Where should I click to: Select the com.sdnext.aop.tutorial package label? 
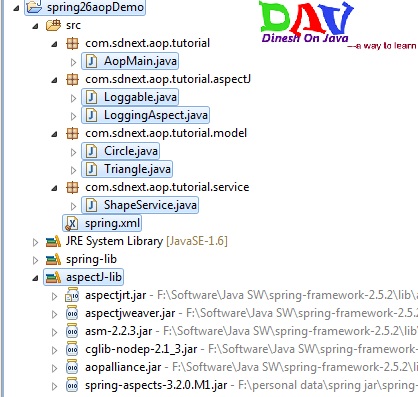click(x=148, y=43)
